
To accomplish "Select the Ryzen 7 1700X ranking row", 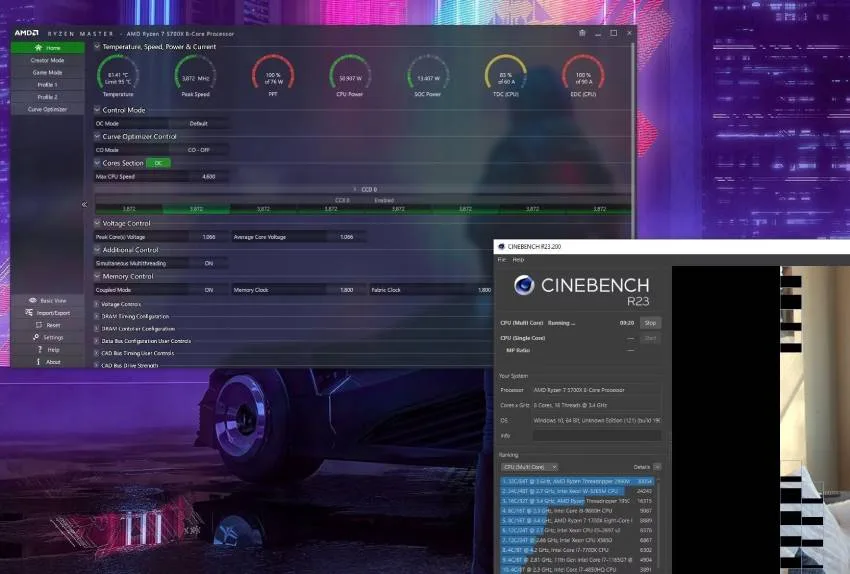I will [x=577, y=520].
